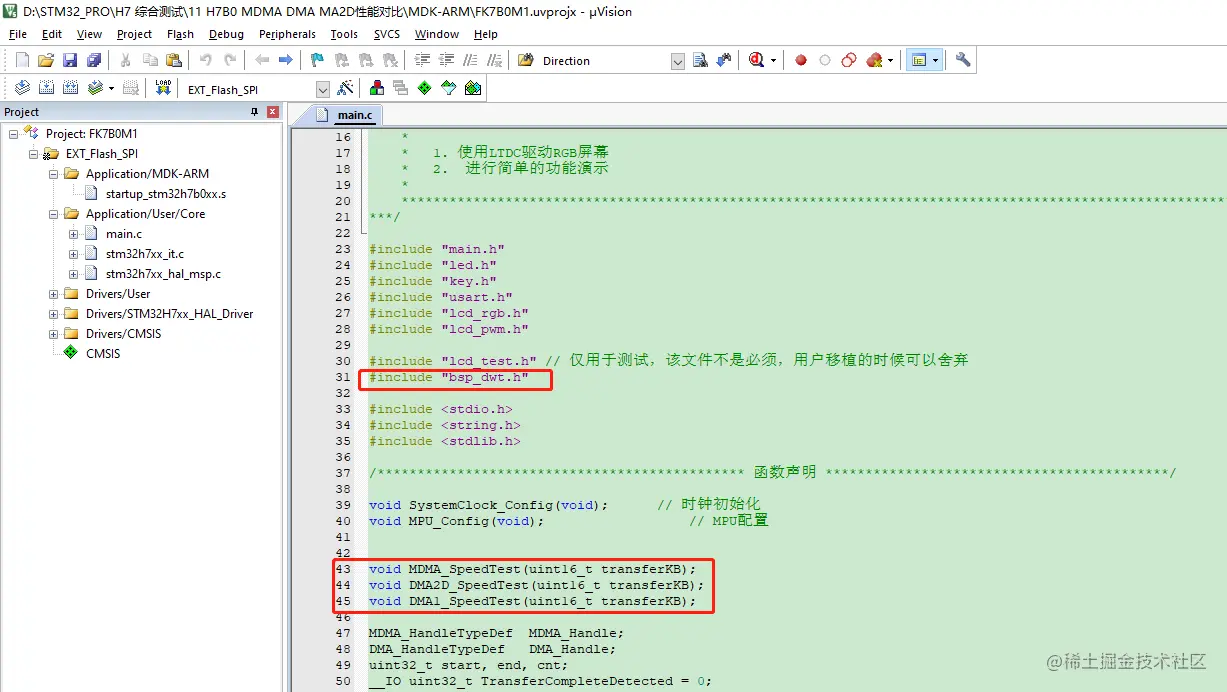Kill all breakpoints with the red X icon

tap(874, 60)
